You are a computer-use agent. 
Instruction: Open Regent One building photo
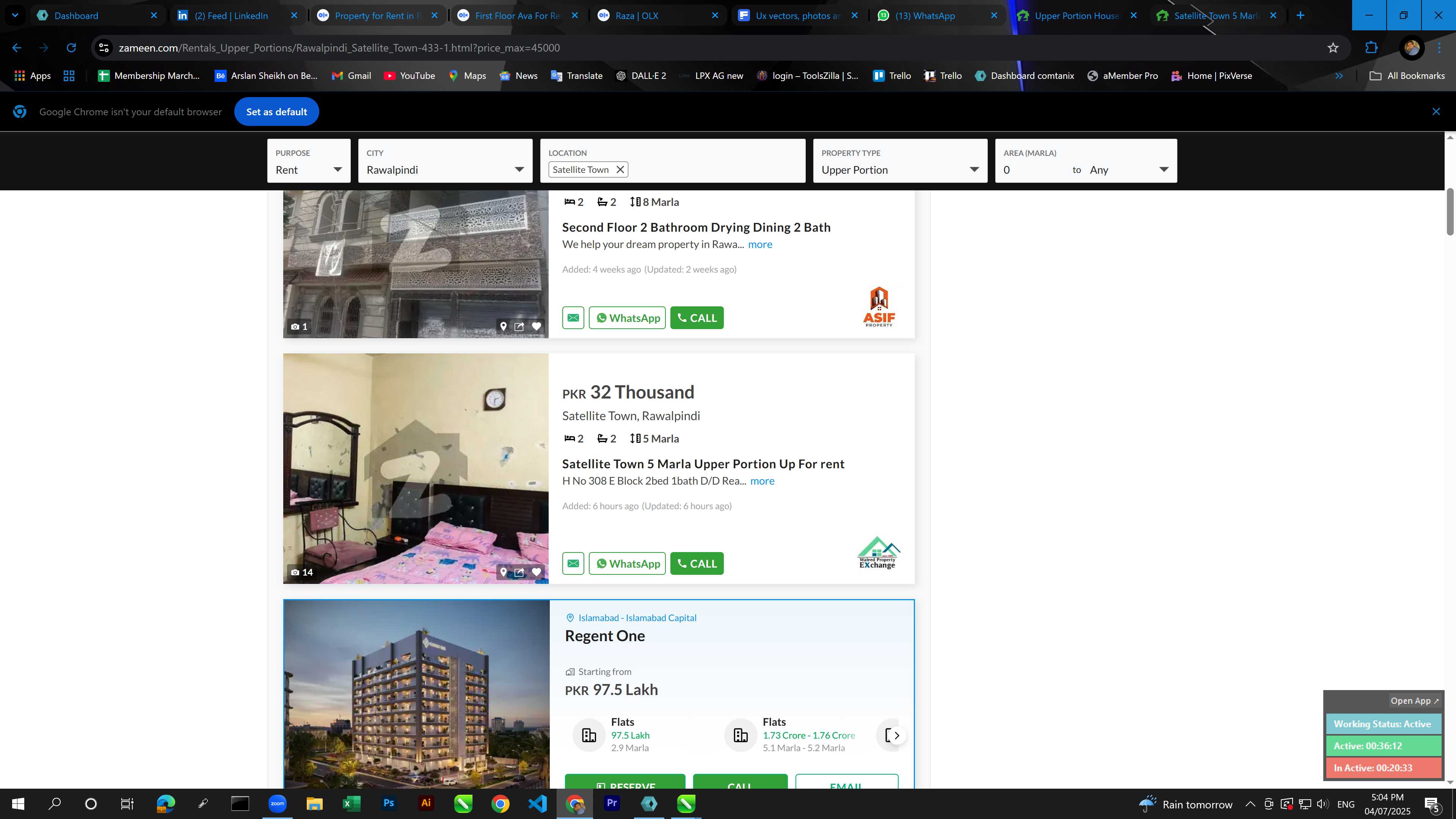[x=417, y=694]
